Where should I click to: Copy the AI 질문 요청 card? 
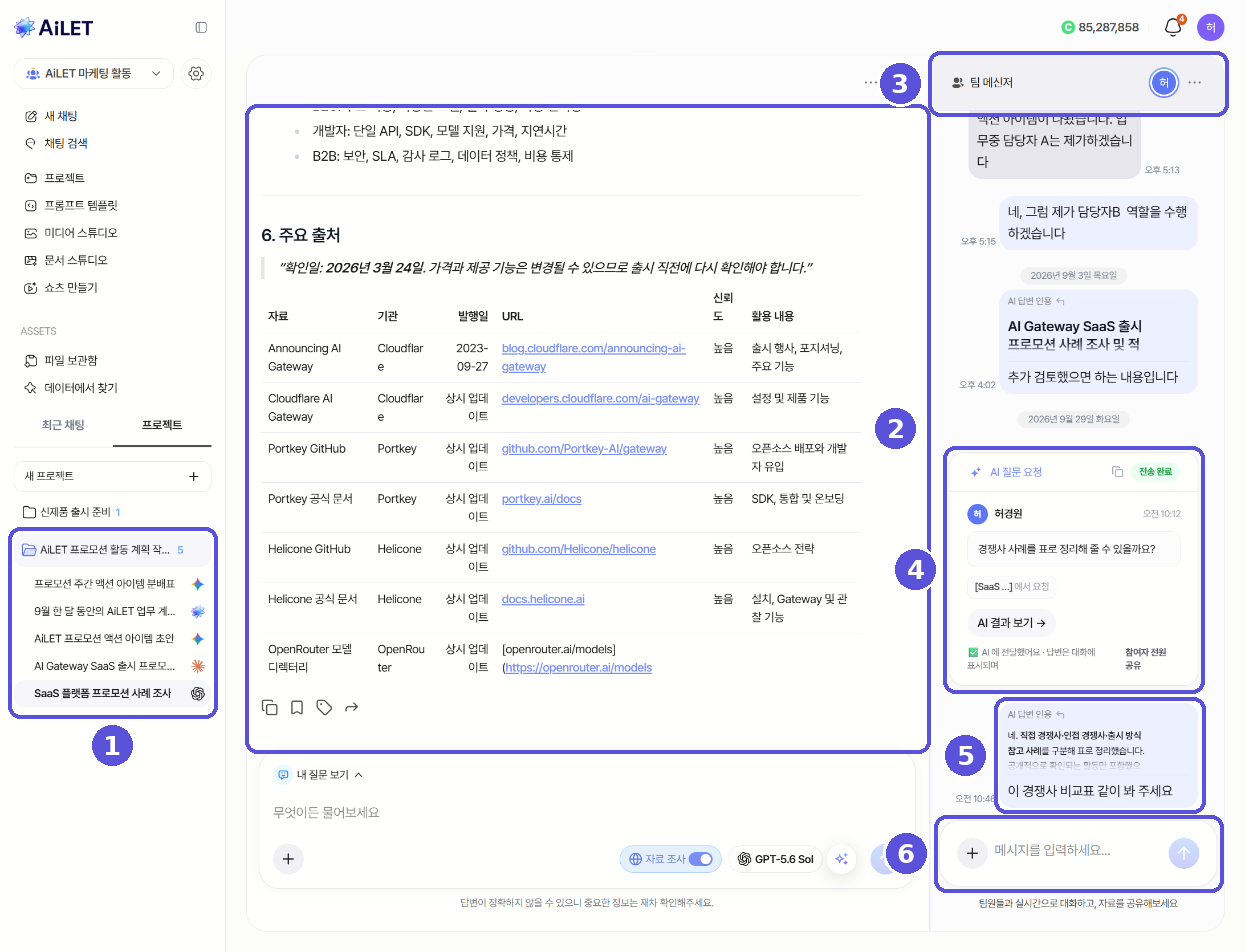[x=1117, y=471]
